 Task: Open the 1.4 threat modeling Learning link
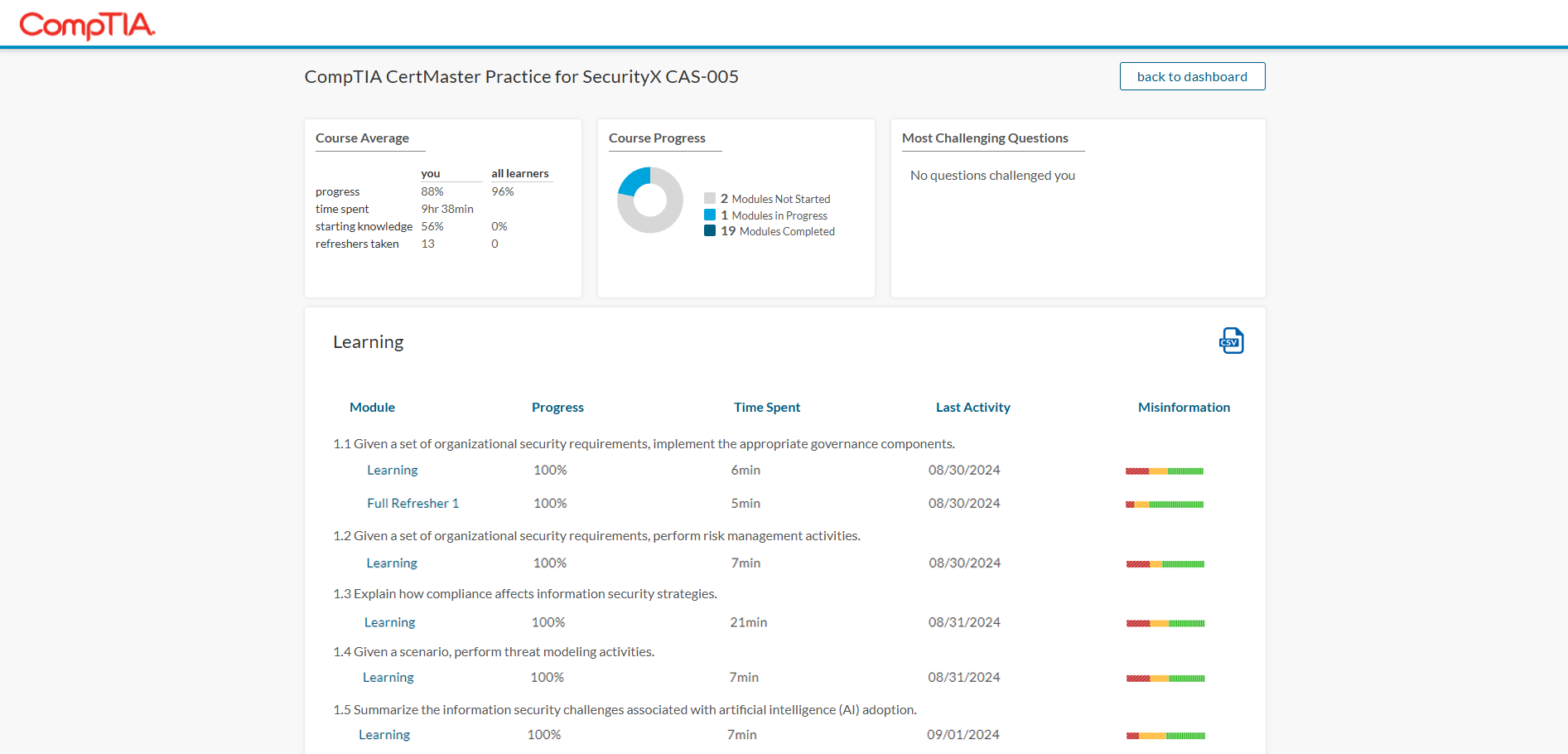388,677
